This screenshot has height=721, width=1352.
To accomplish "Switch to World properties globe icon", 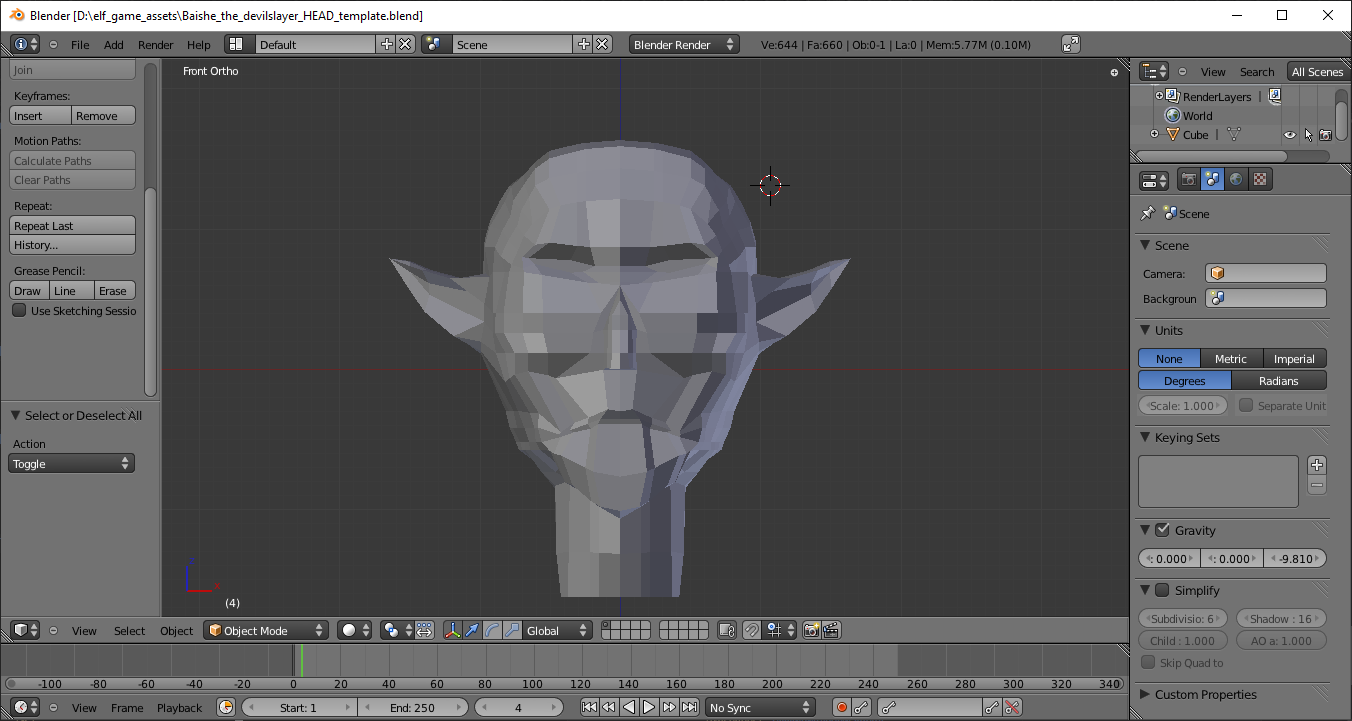I will pos(1236,180).
